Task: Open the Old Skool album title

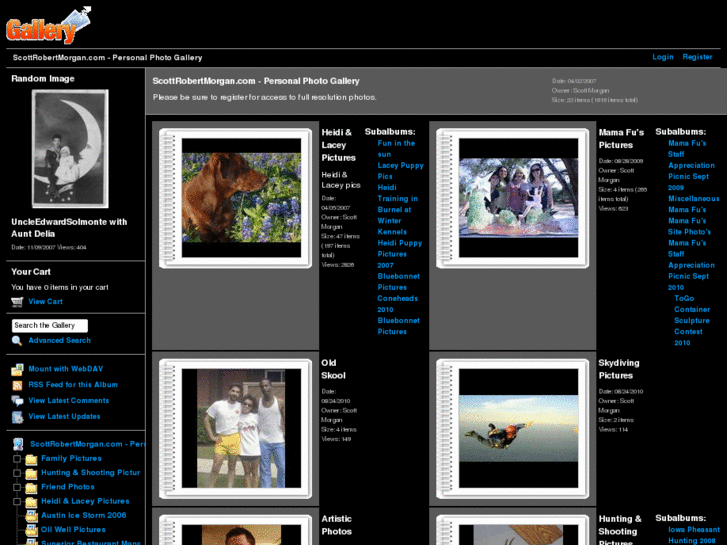Action: pos(333,369)
